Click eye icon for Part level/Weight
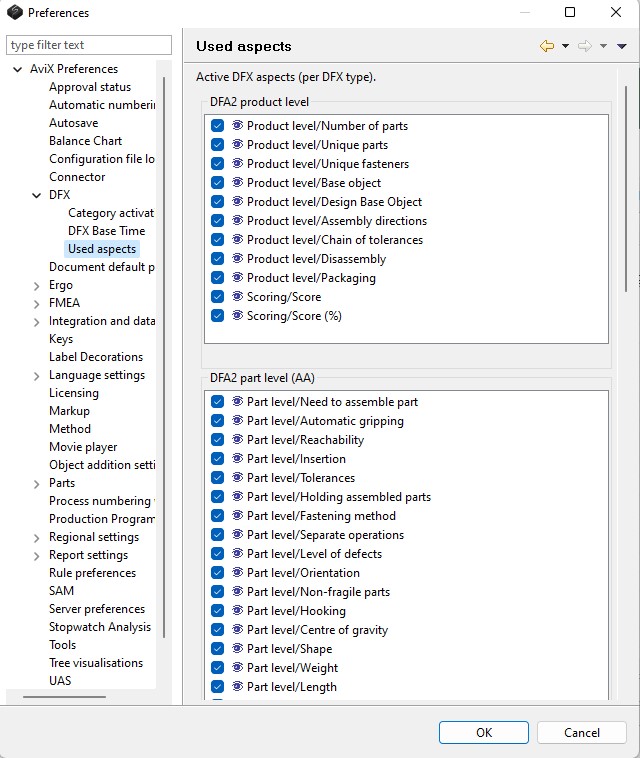 238,668
